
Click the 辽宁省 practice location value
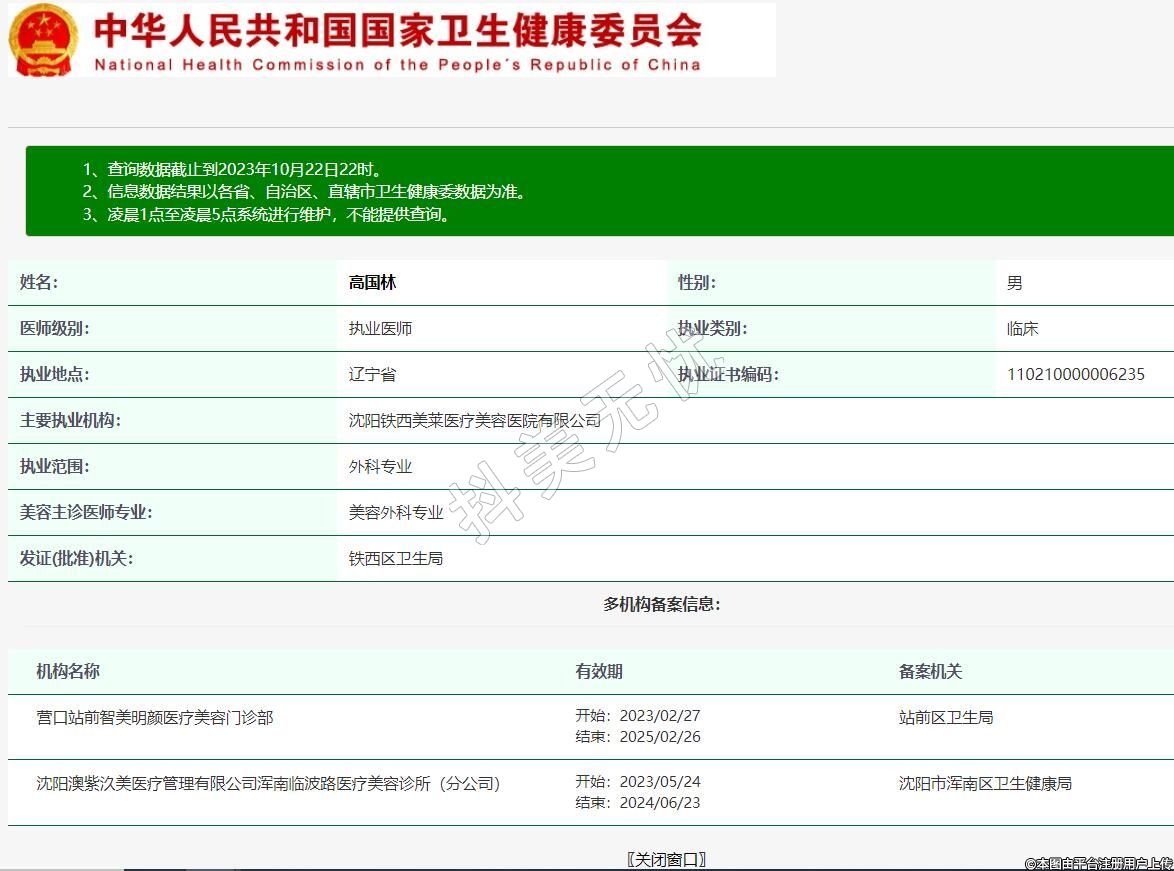click(x=372, y=375)
